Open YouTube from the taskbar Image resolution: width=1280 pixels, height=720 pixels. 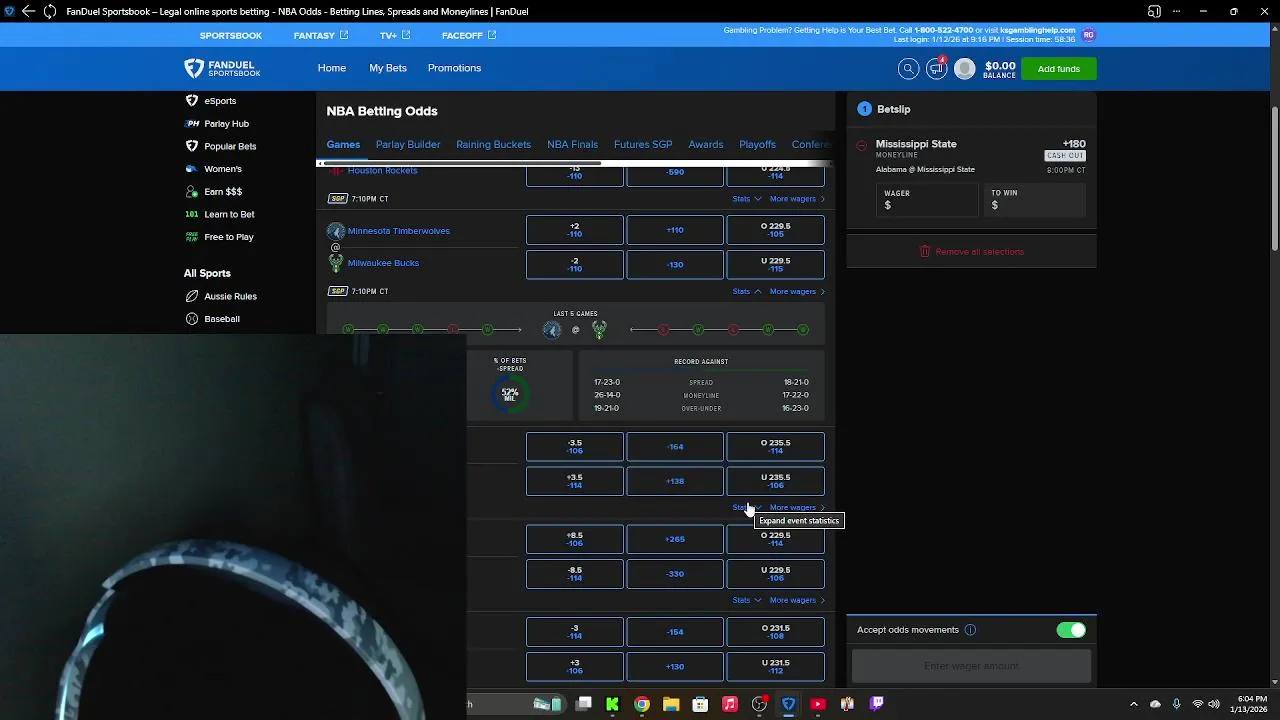click(818, 704)
